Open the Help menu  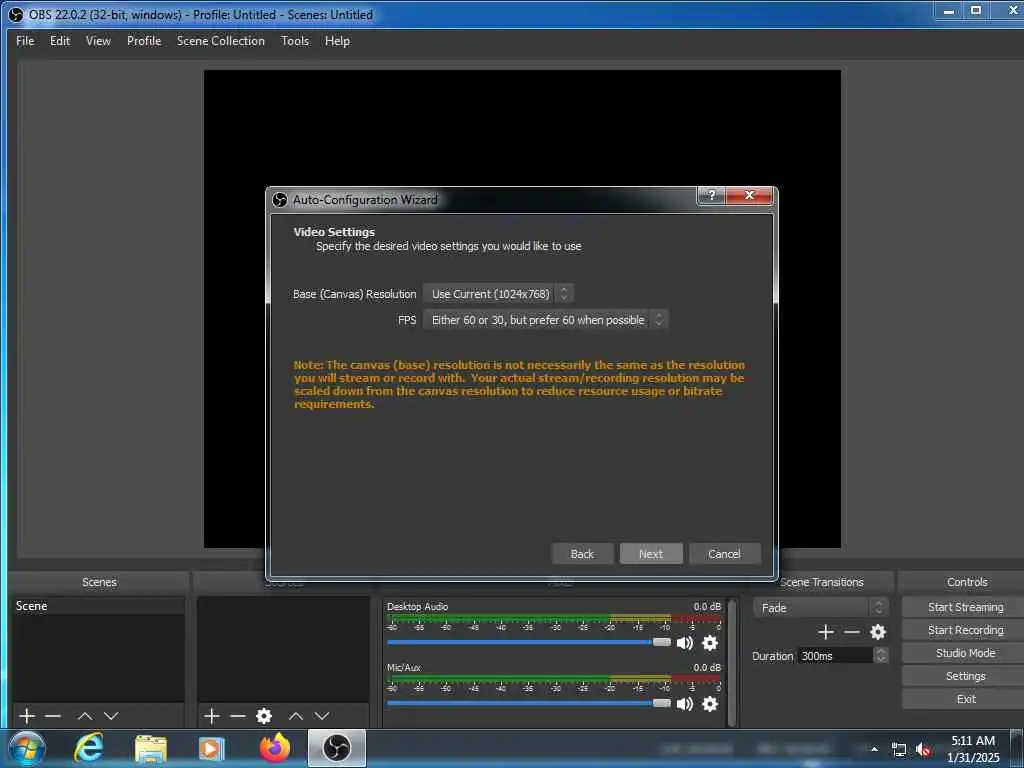(337, 40)
